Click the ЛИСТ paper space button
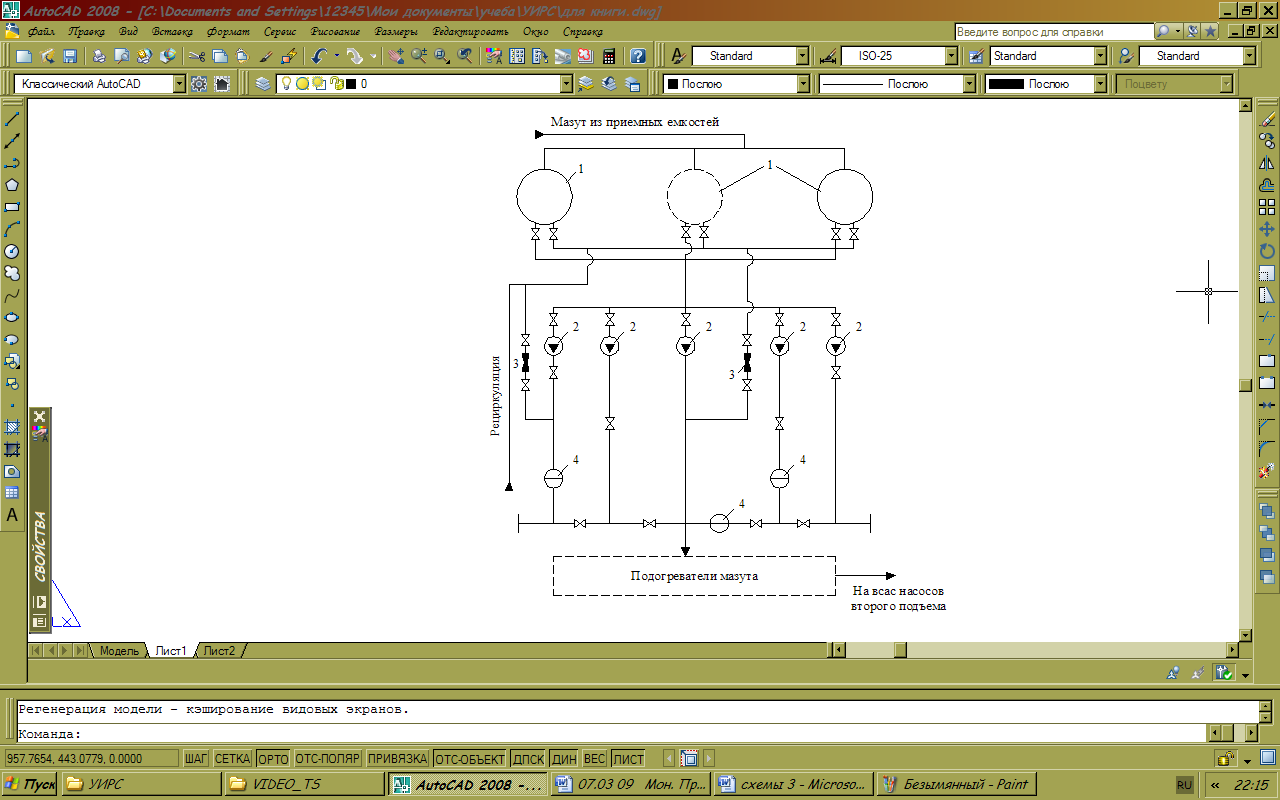The width and height of the screenshot is (1280, 800). point(629,759)
